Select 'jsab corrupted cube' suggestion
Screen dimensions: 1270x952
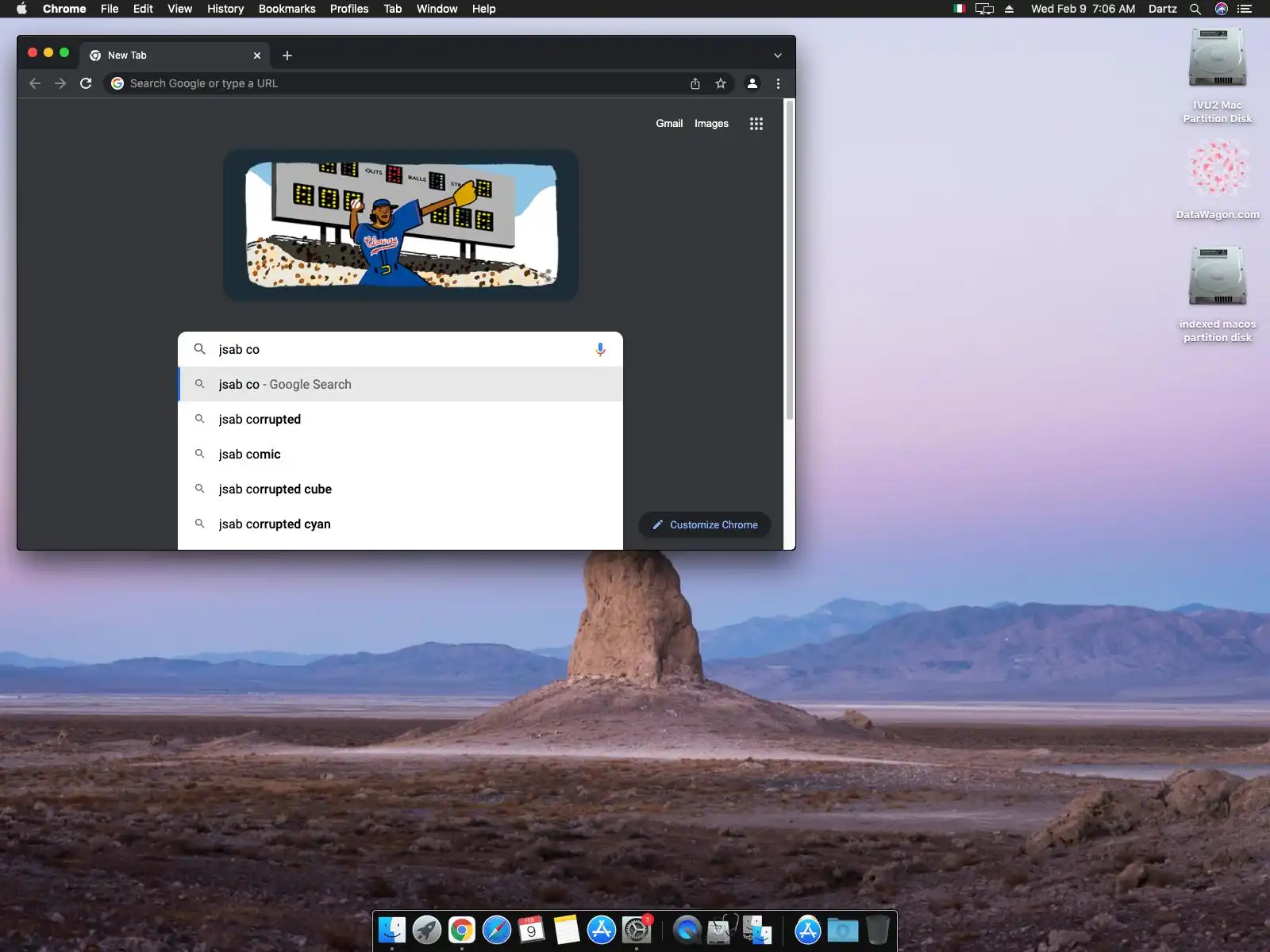point(400,489)
